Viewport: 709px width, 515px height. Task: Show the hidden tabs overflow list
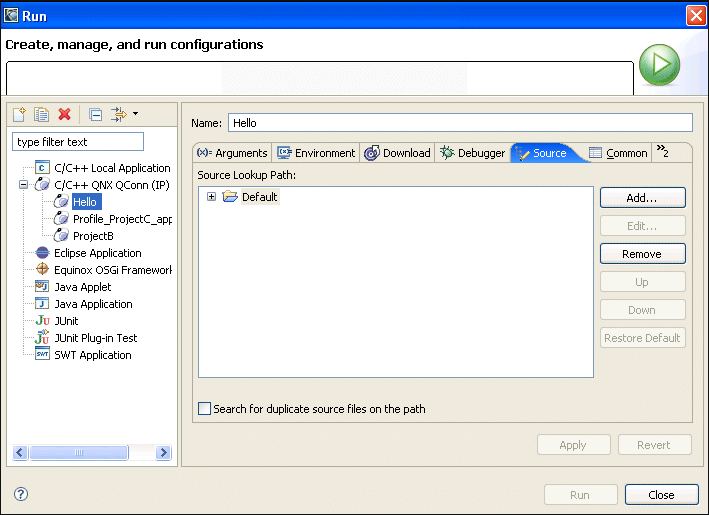tap(662, 152)
